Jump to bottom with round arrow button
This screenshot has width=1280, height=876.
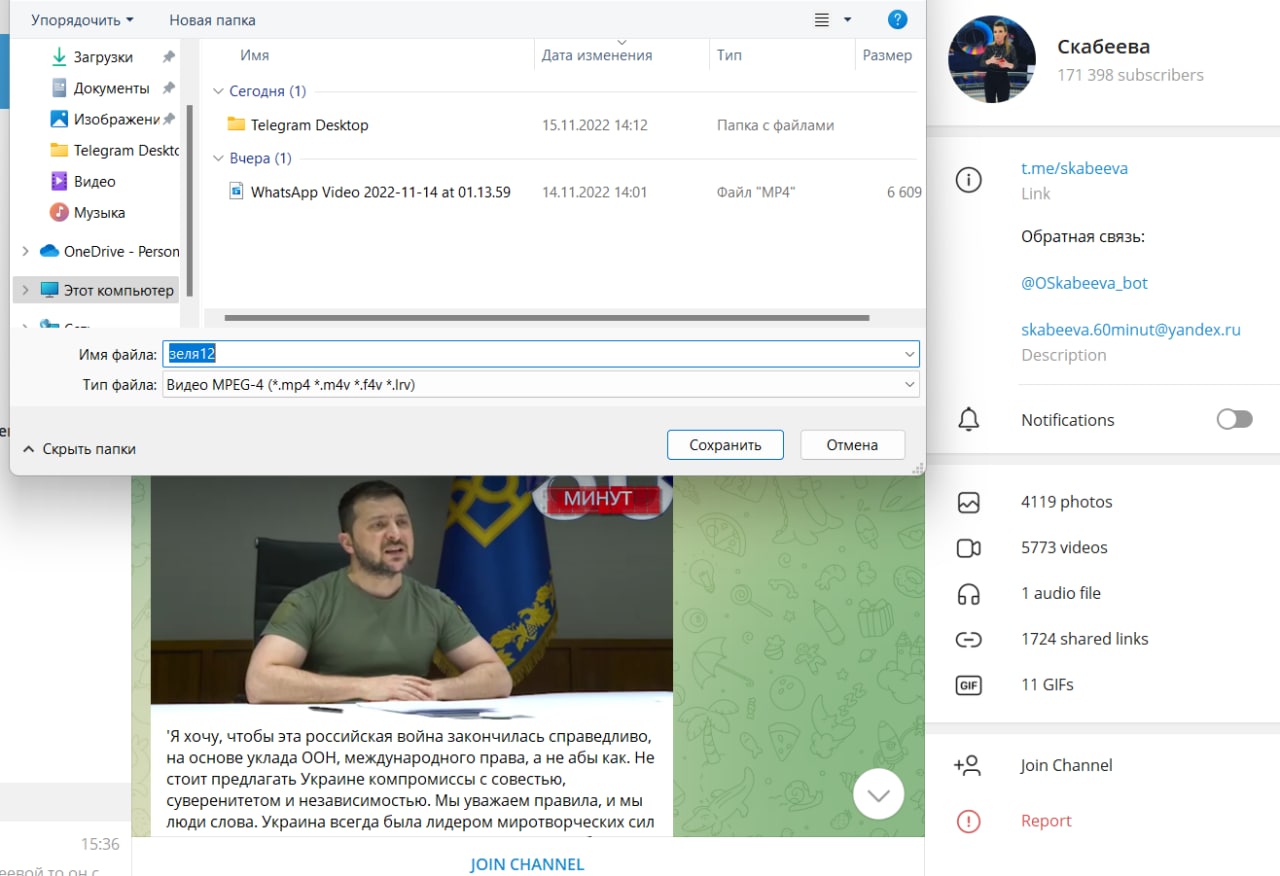click(878, 794)
